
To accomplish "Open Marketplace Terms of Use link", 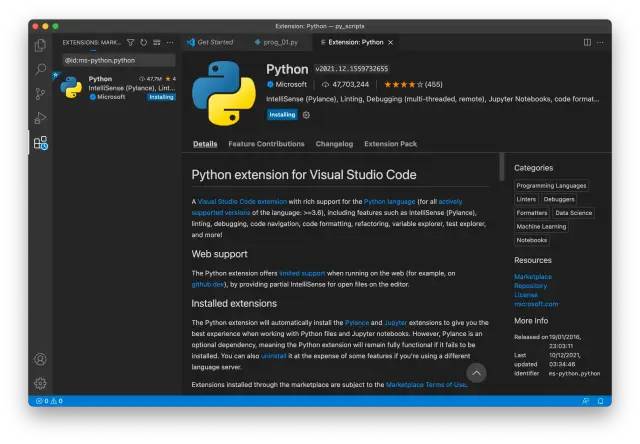I will 426,385.
